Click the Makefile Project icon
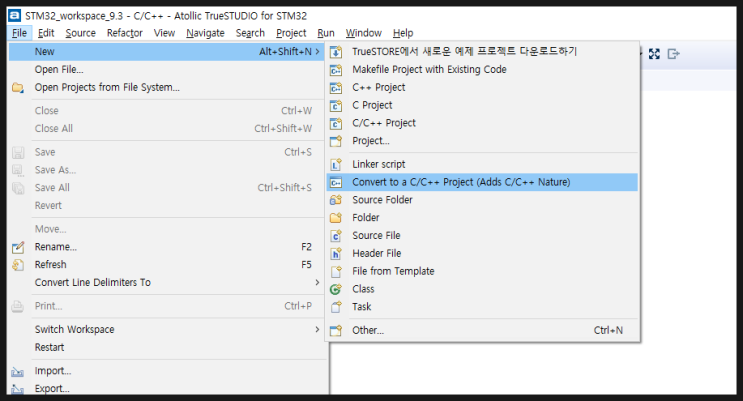743x401 pixels. (x=336, y=70)
